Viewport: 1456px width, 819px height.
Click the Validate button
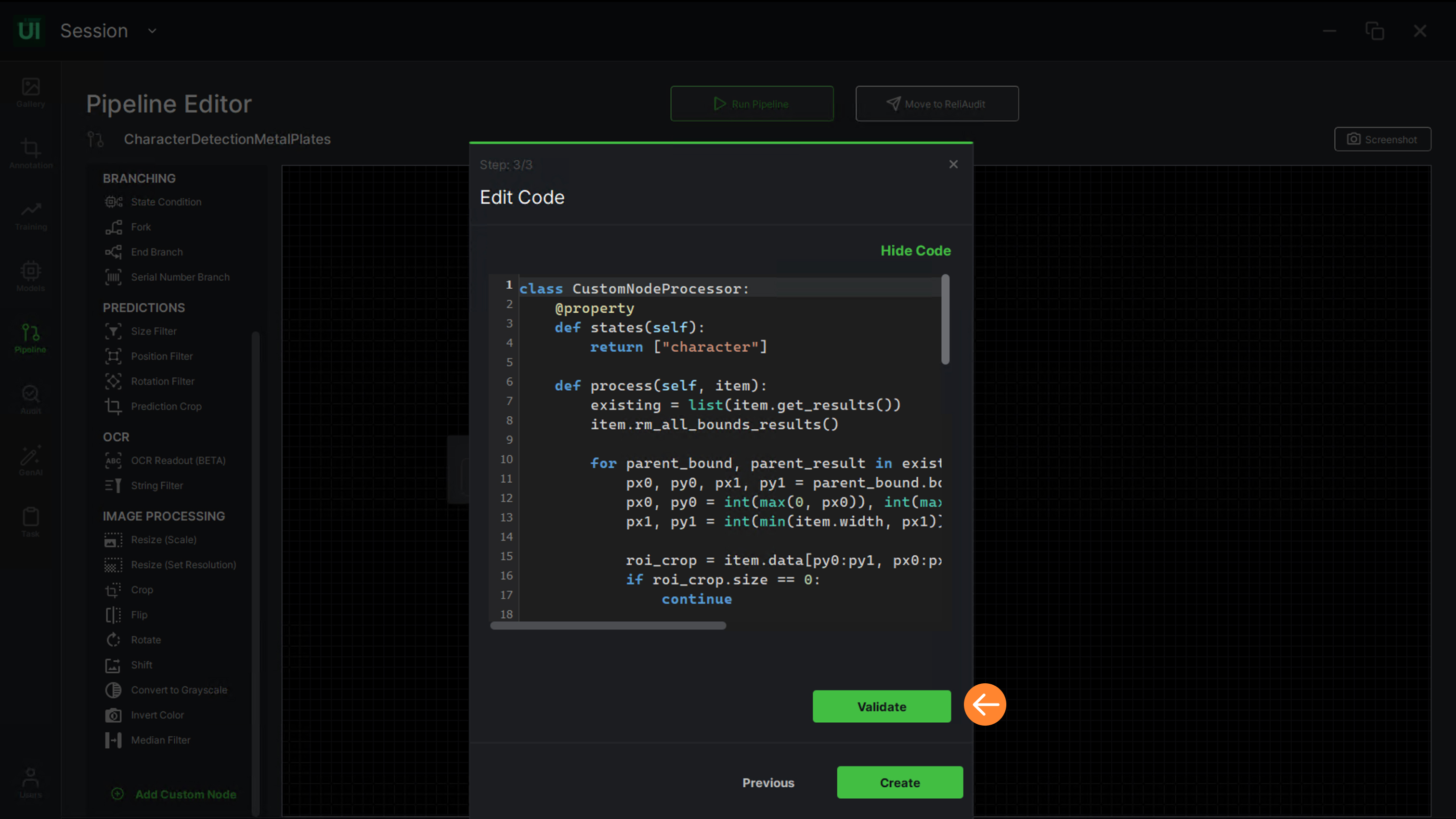click(x=882, y=706)
